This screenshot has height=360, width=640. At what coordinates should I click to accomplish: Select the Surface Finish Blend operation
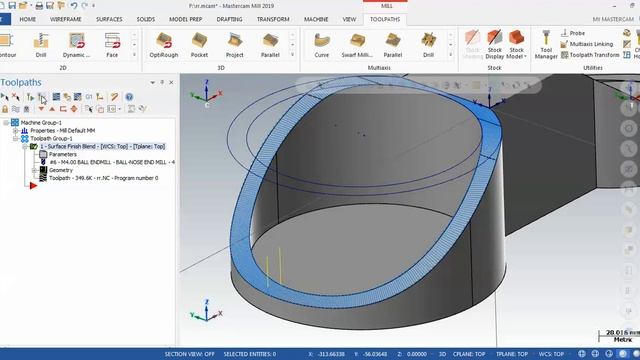tap(102, 146)
